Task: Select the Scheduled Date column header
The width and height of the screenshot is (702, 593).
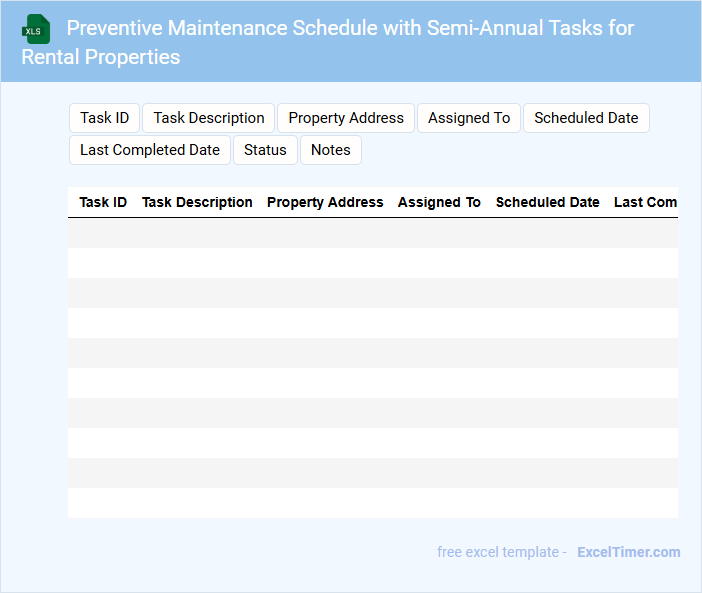Action: tap(547, 202)
